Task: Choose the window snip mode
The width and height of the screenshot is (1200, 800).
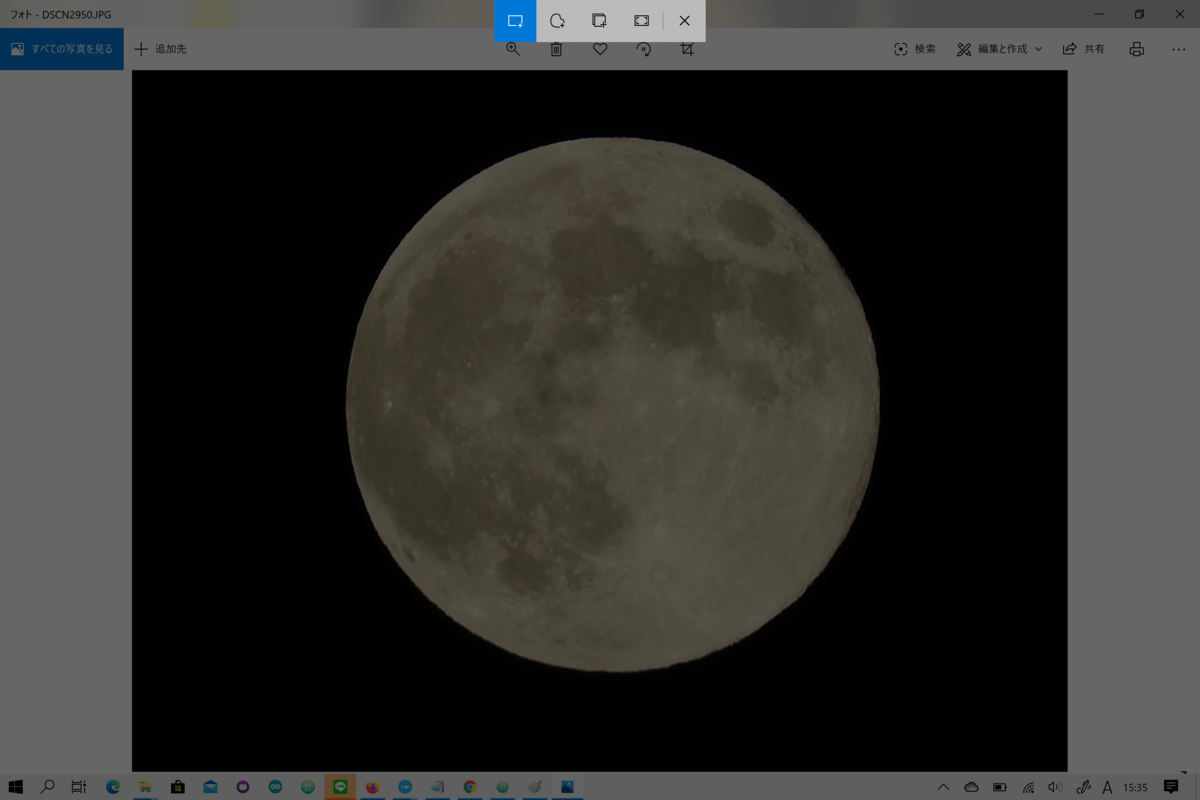Action: [599, 20]
